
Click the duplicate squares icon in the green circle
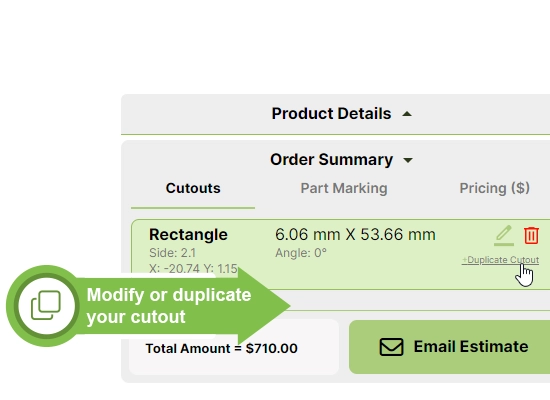(x=46, y=305)
